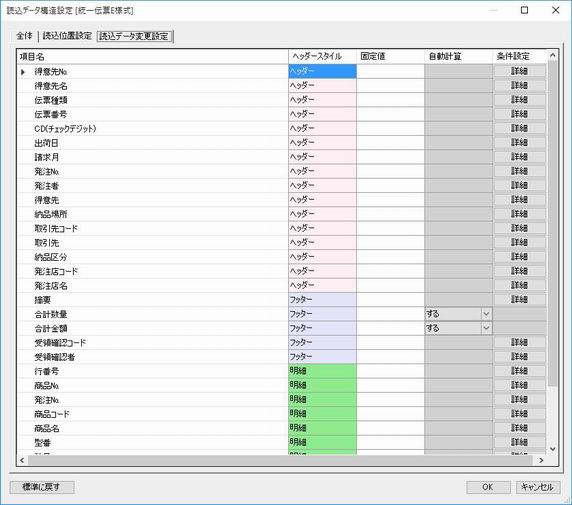Open 詳細 for the 得意先名 row

(519, 85)
